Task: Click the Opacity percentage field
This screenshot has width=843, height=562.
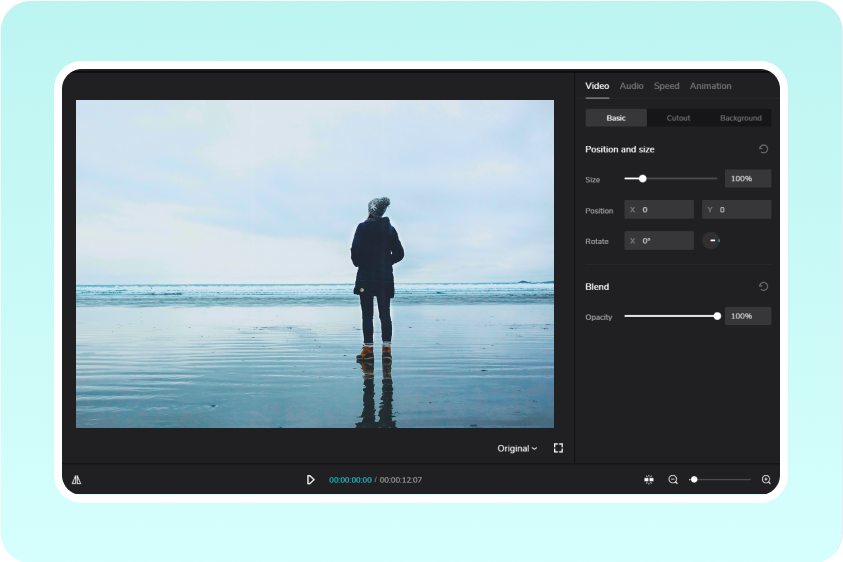Action: [748, 316]
